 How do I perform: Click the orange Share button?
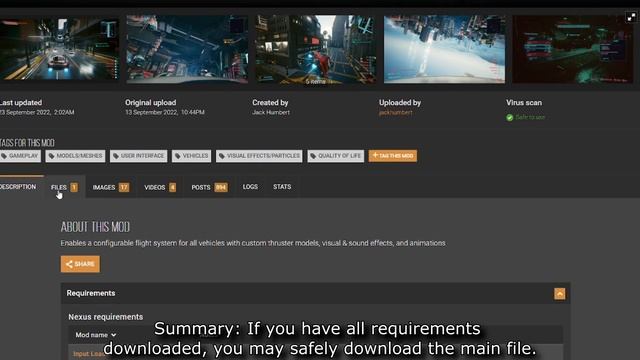(80, 264)
